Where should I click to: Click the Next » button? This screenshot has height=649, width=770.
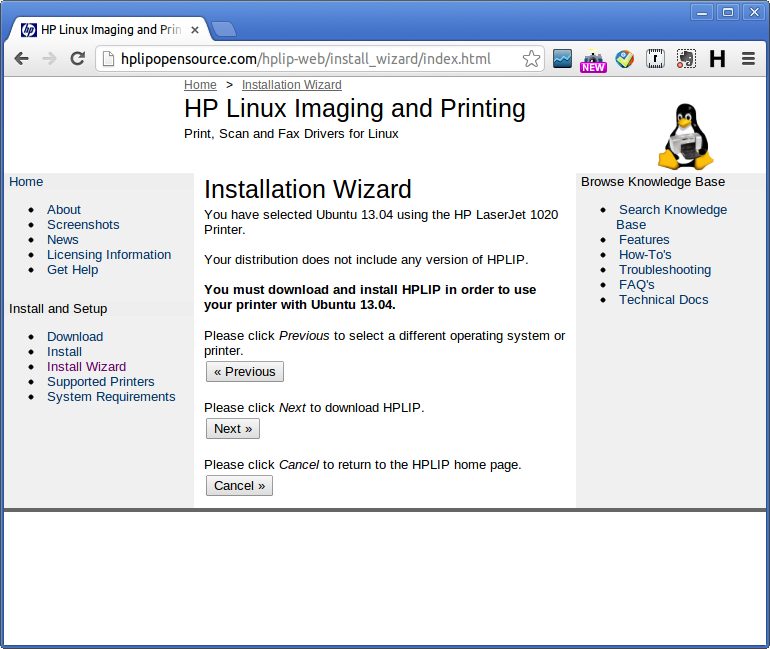pos(233,429)
